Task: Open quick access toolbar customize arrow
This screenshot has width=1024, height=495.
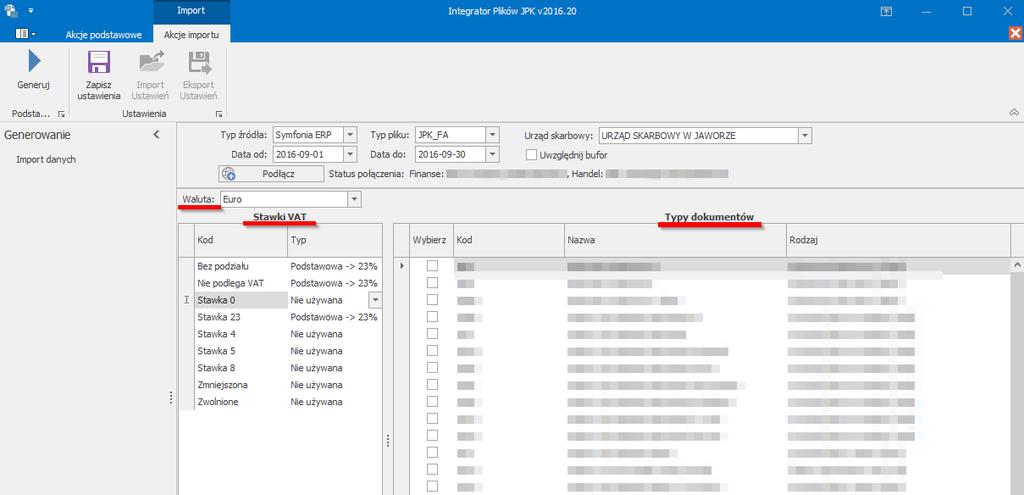Action: (30, 11)
